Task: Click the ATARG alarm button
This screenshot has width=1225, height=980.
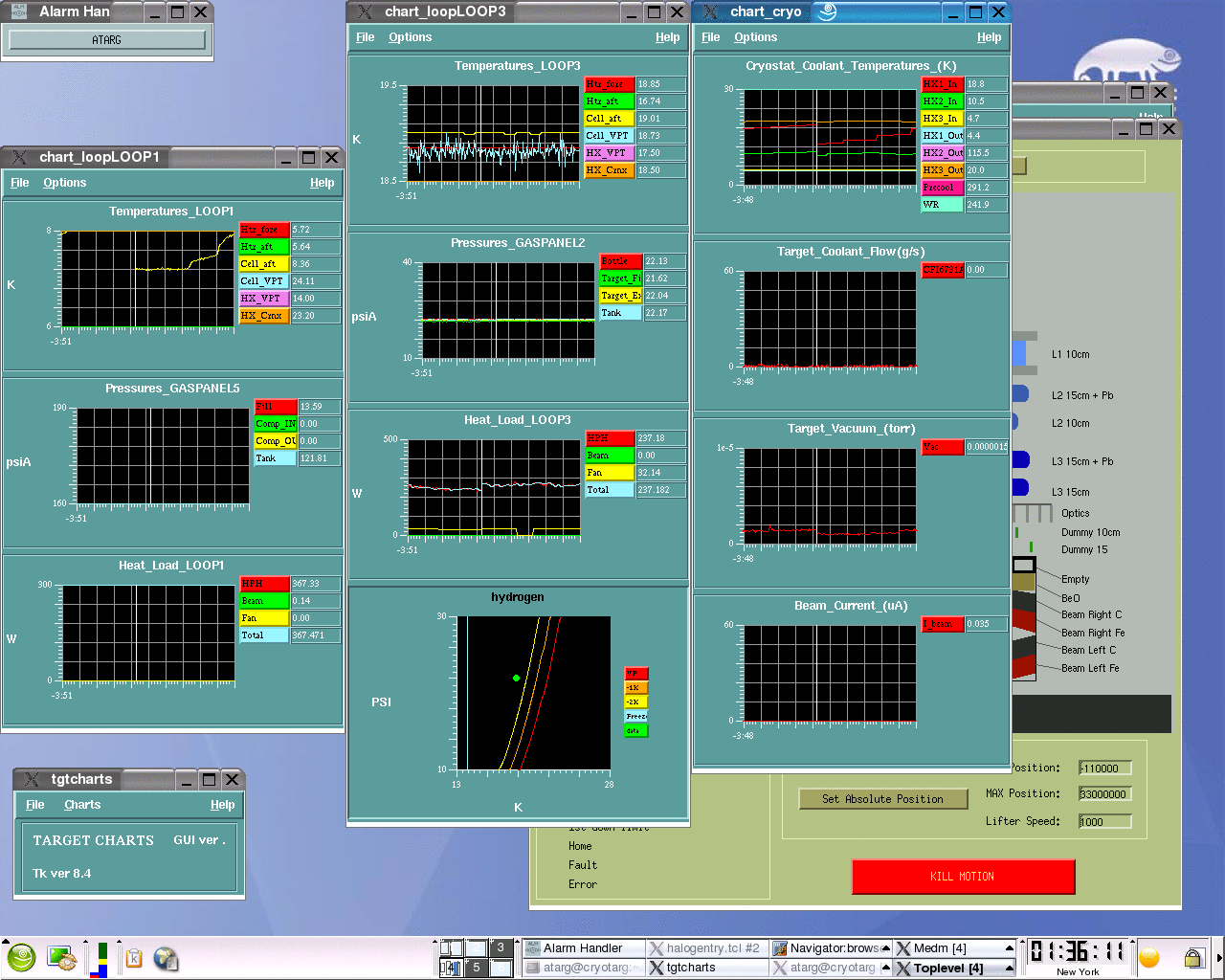Action: point(107,40)
